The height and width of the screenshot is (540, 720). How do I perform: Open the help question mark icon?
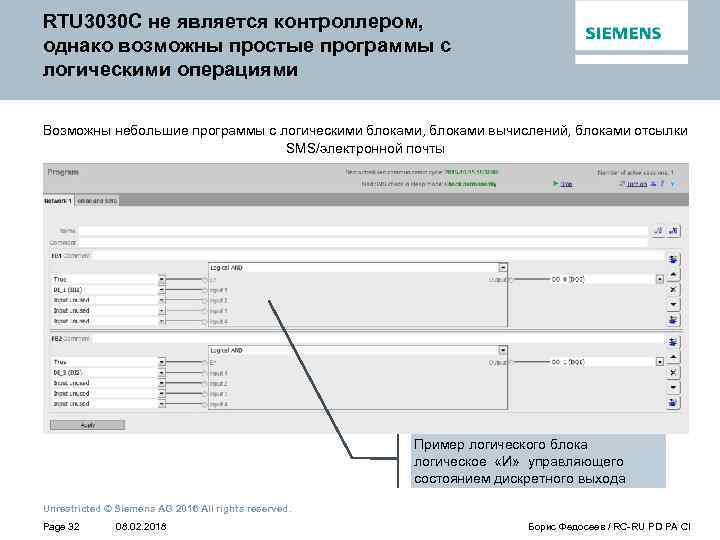662,184
